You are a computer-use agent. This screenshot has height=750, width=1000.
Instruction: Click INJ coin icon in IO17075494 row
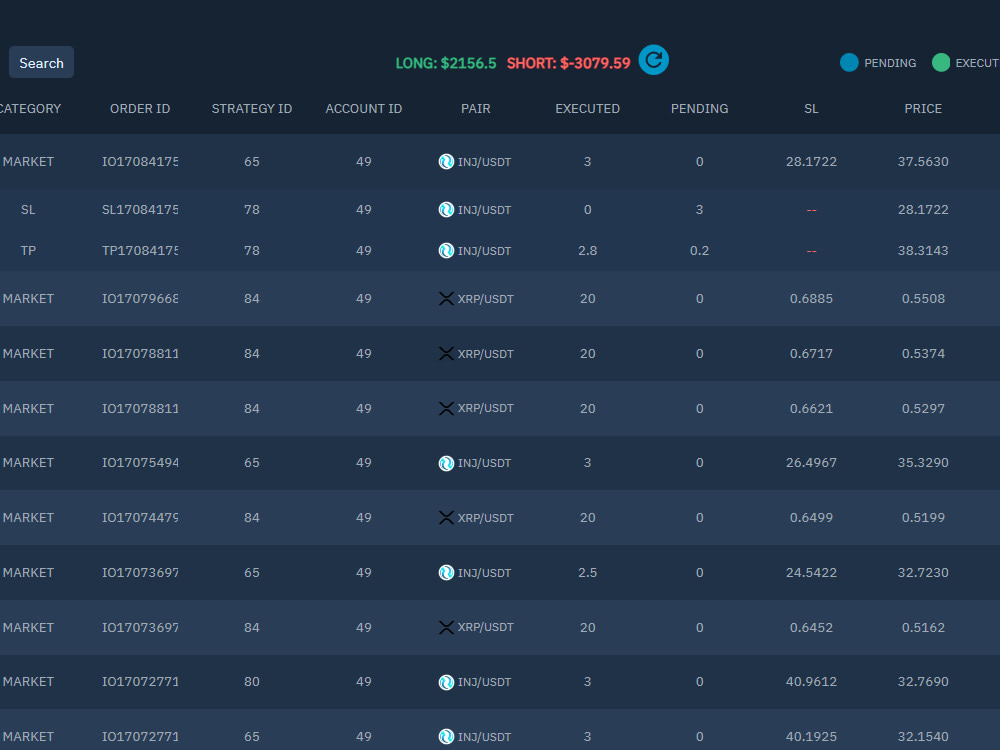[x=446, y=463]
